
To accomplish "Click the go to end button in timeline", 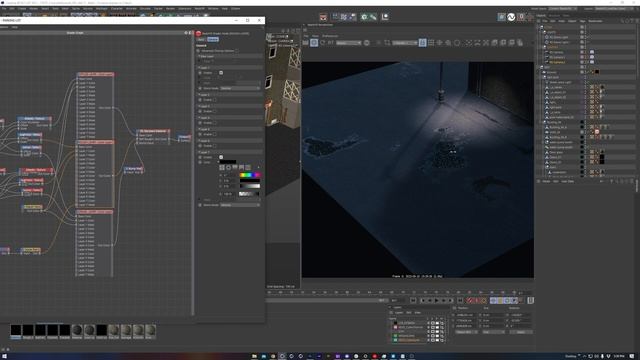I will coord(460,300).
